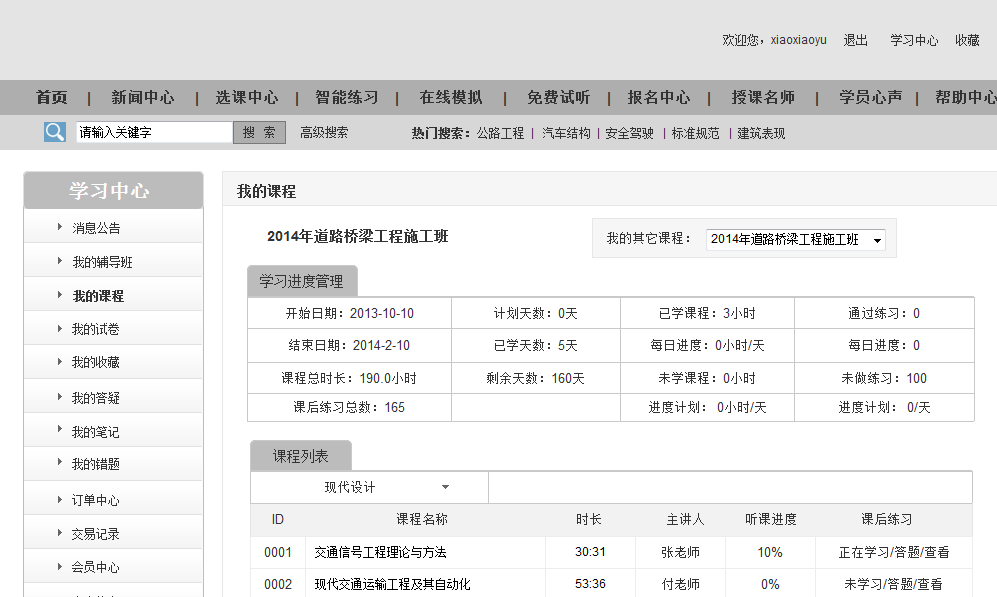Click 学习中心 link in top header

tap(914, 40)
